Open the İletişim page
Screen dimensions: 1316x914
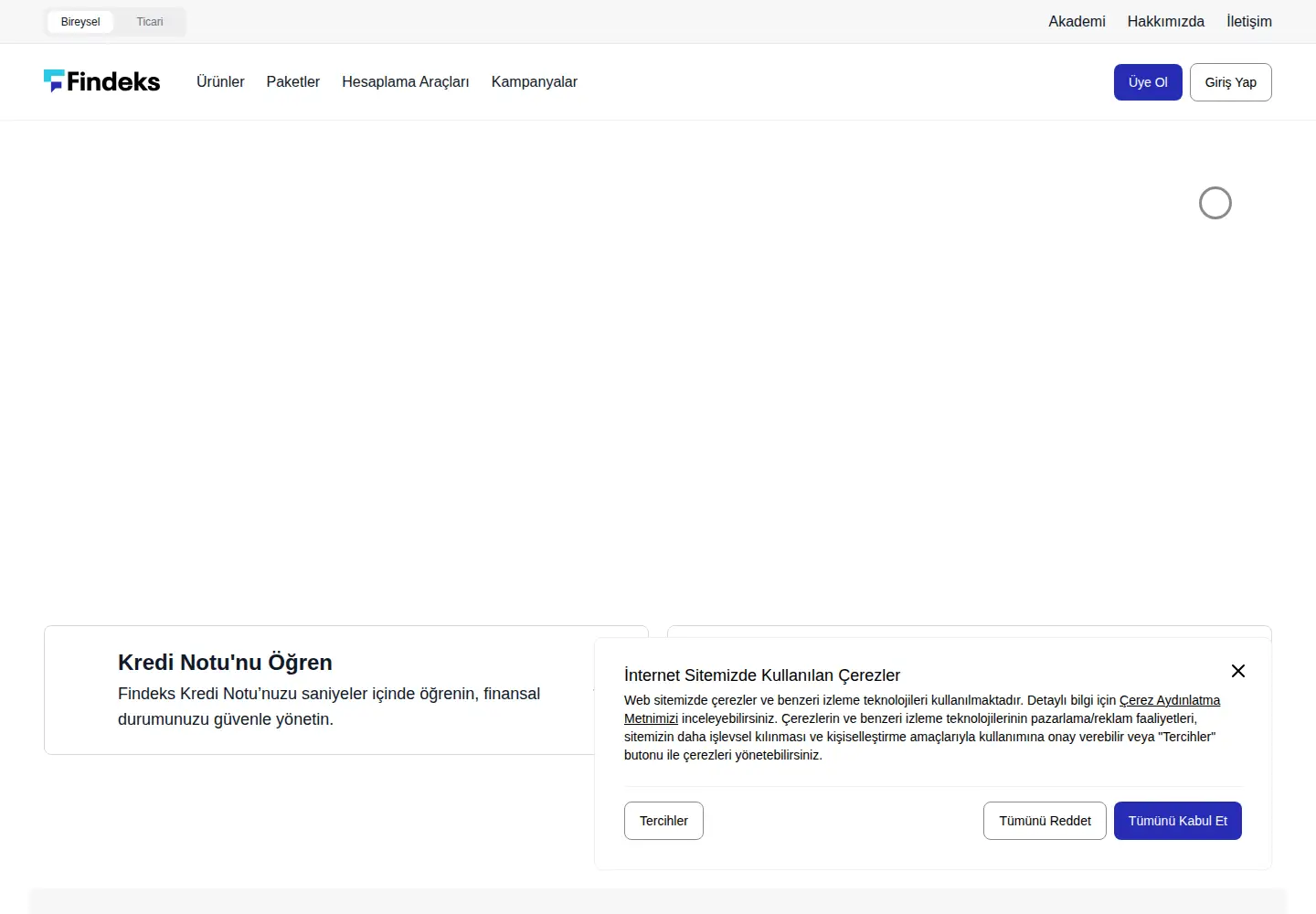[1249, 21]
